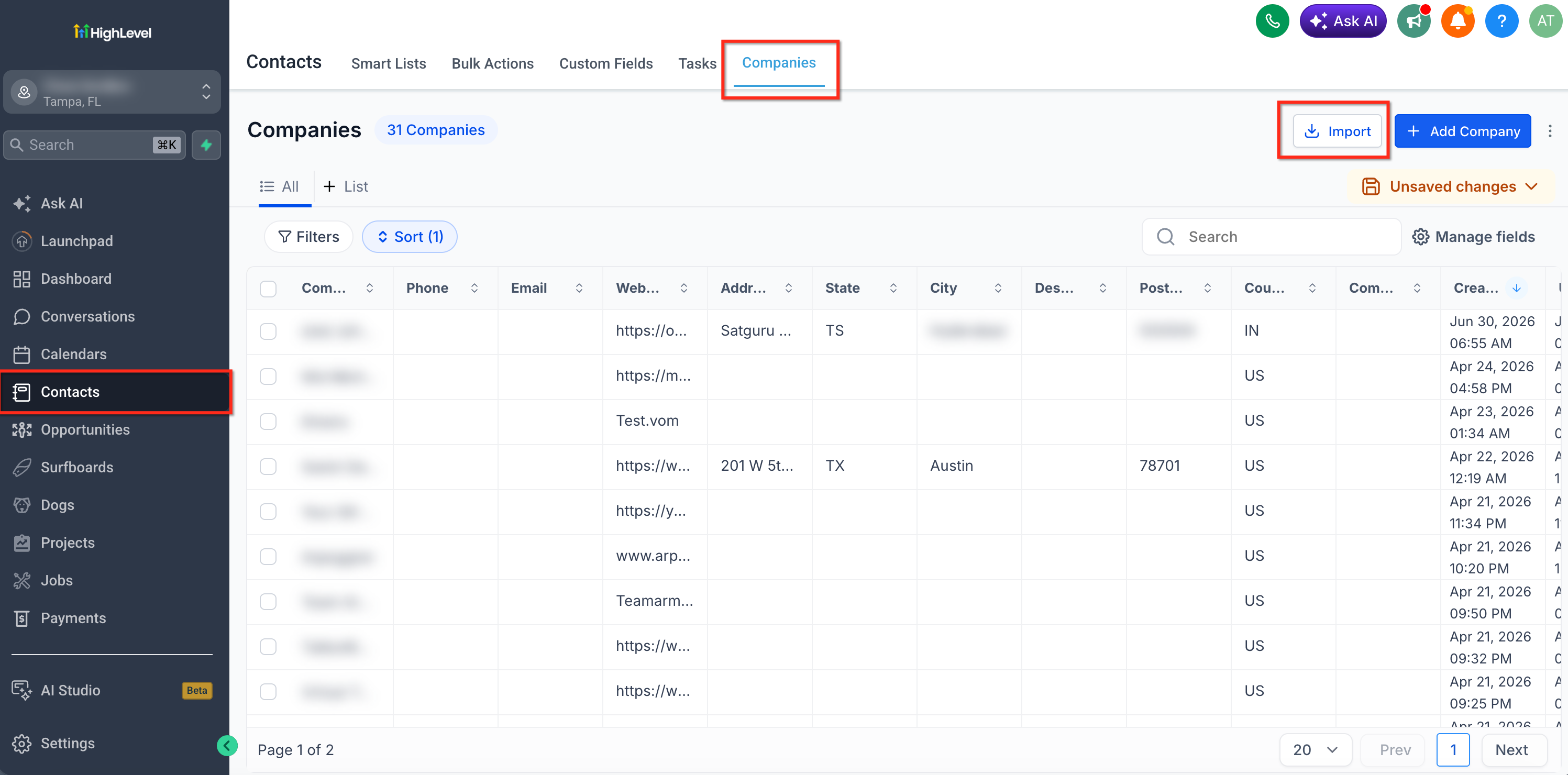Sort by the Postal code column arrows
Viewport: 1568px width, 775px height.
(1207, 288)
